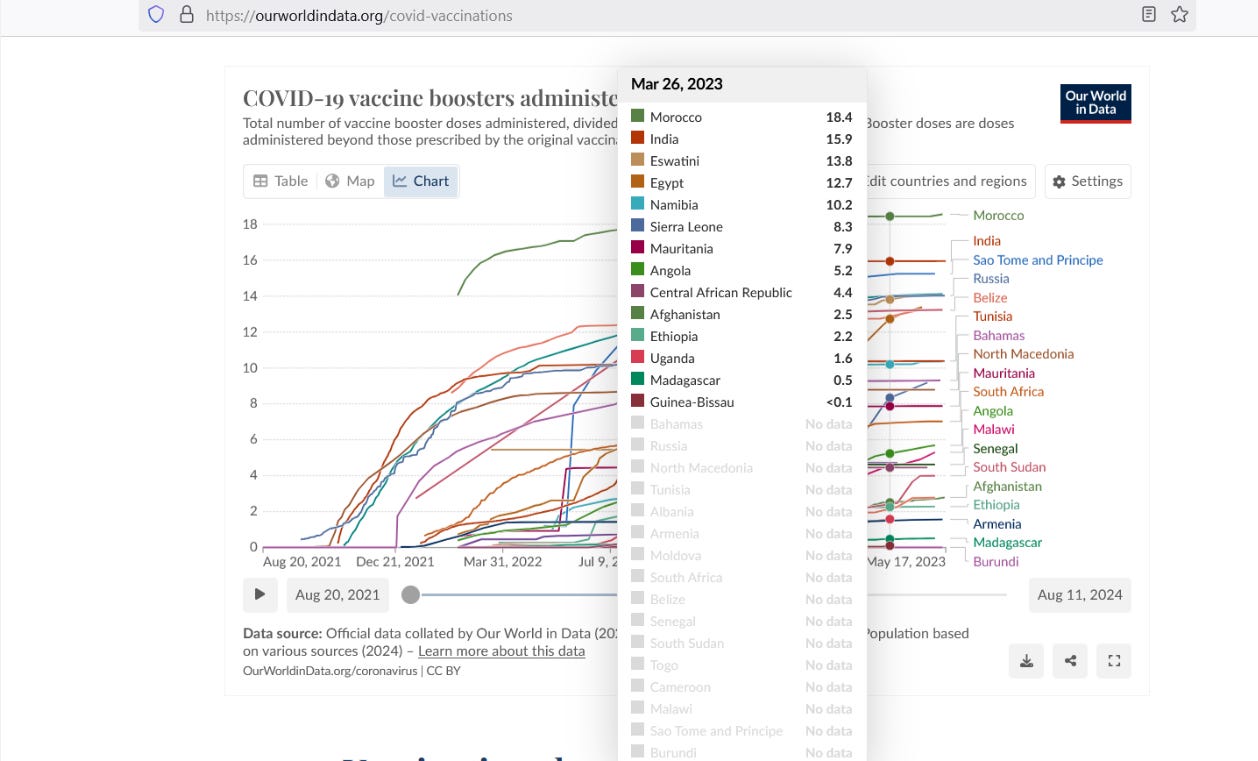1258x761 pixels.
Task: Click the timeline start slider handle
Action: point(410,595)
